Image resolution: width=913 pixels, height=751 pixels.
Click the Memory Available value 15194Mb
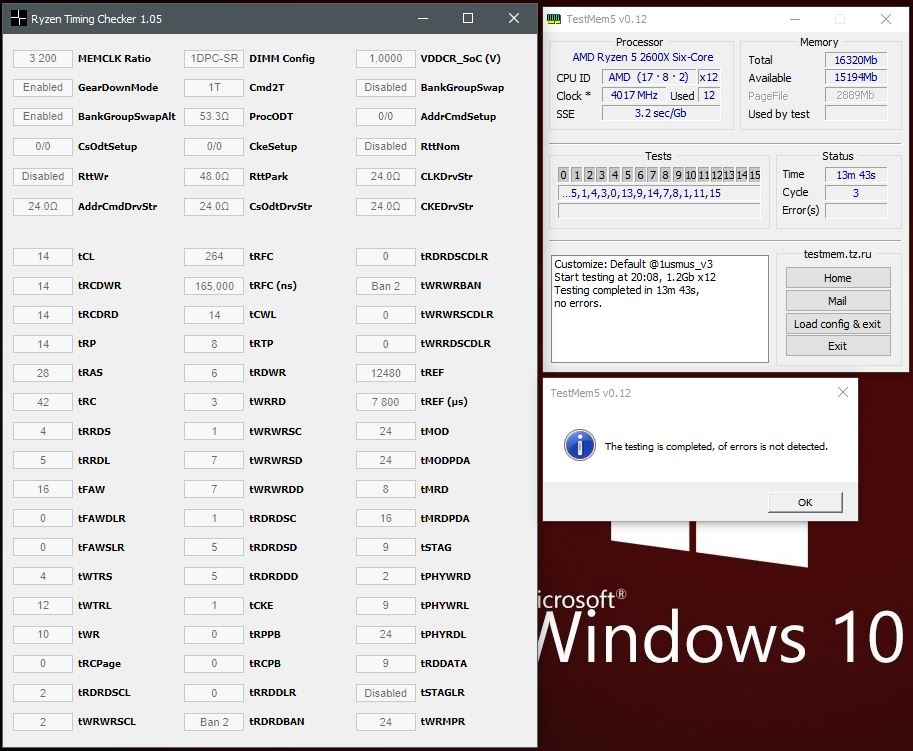click(855, 77)
